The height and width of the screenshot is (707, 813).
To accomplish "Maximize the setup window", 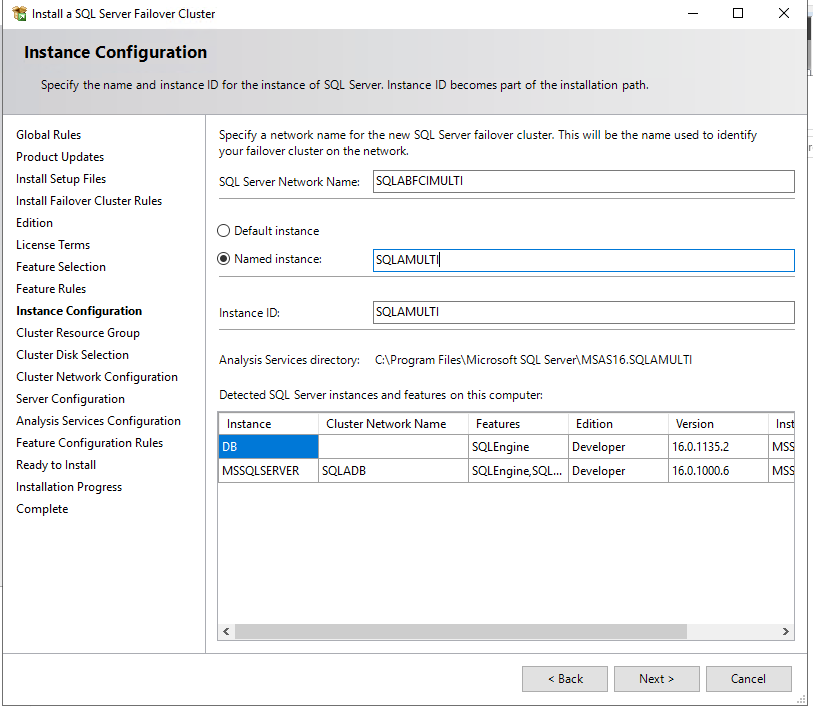I will [x=738, y=13].
